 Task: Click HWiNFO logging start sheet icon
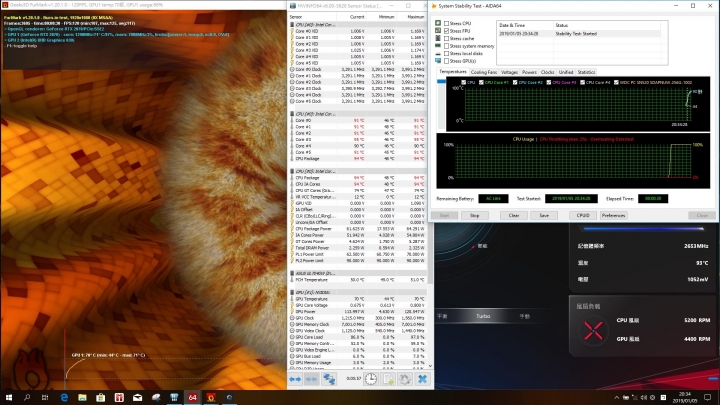coord(389,379)
